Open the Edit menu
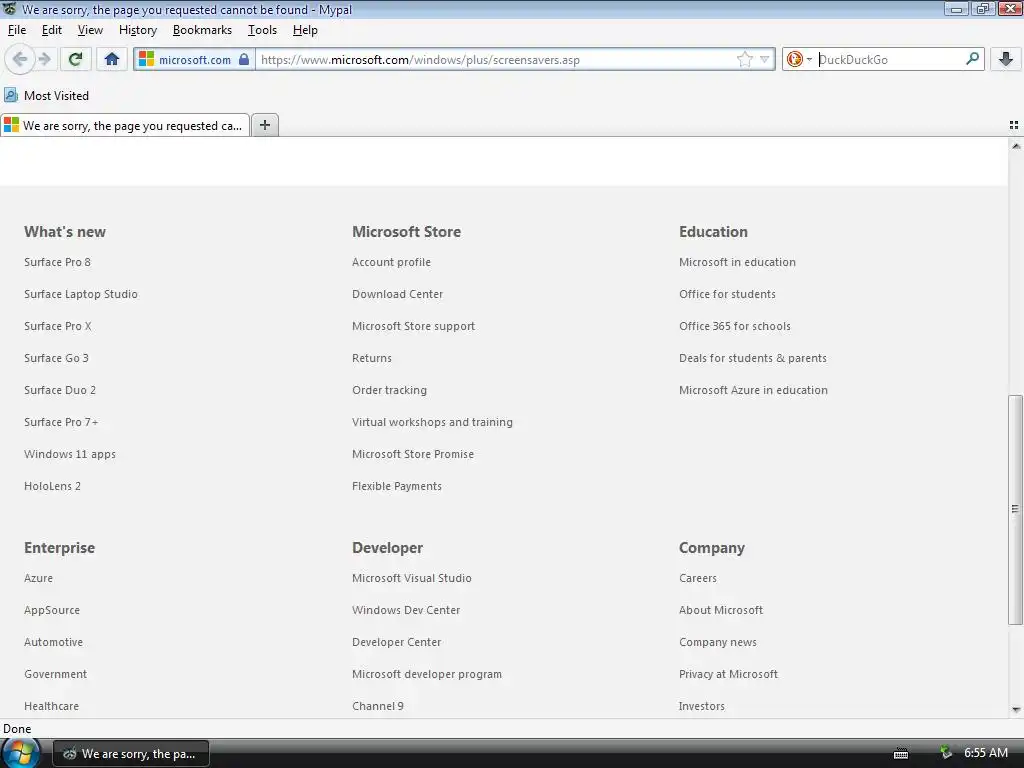 coord(52,30)
